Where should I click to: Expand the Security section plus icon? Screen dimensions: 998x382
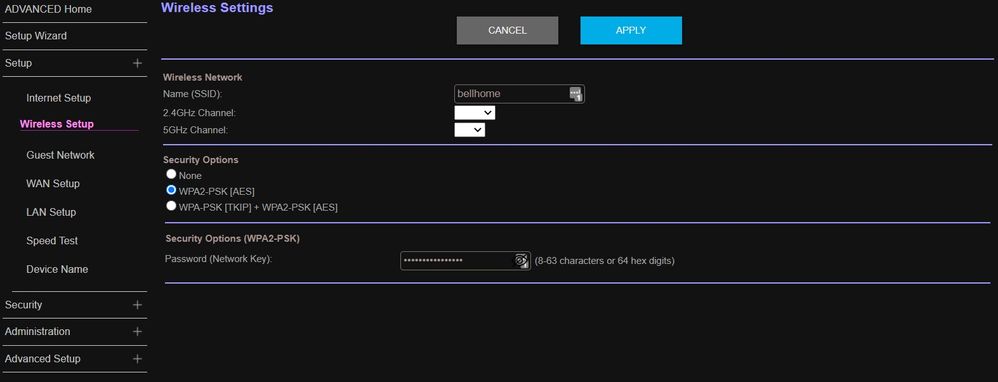[x=137, y=305]
